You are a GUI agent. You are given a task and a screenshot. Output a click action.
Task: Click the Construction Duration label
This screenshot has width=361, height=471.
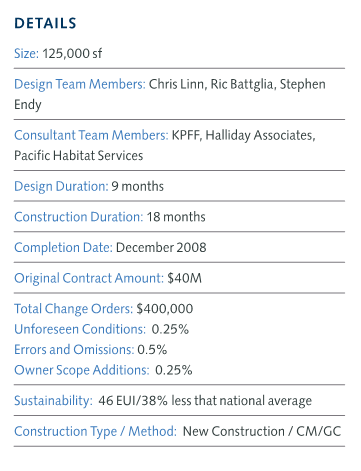(x=79, y=217)
